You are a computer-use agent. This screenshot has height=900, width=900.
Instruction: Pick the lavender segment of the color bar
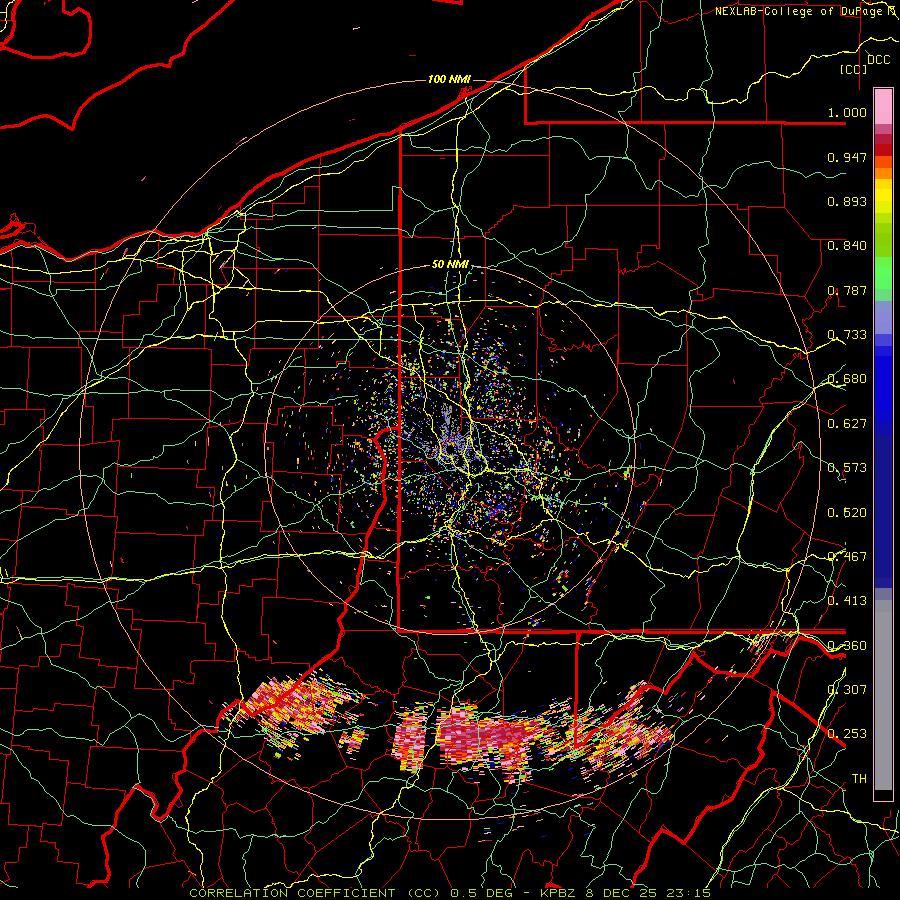(x=883, y=317)
